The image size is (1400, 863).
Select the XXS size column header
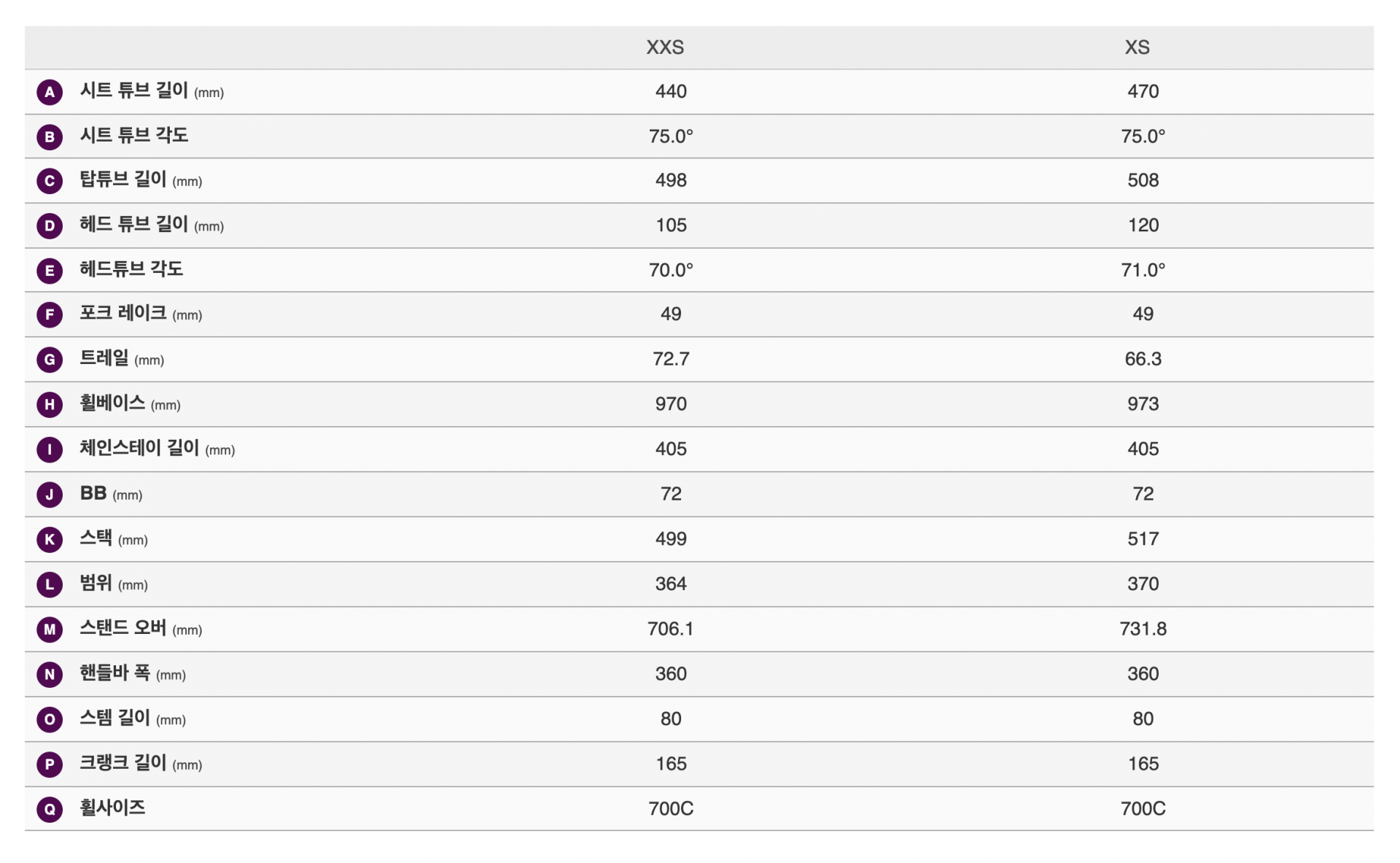[x=665, y=47]
